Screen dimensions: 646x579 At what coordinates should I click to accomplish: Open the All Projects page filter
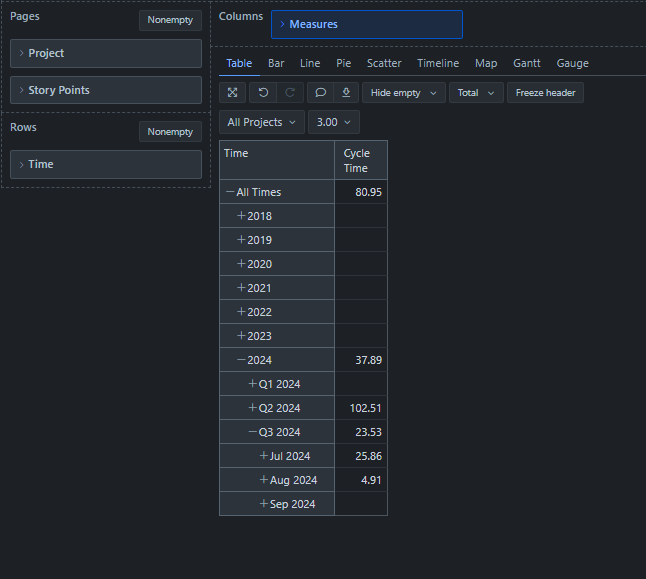pyautogui.click(x=262, y=122)
